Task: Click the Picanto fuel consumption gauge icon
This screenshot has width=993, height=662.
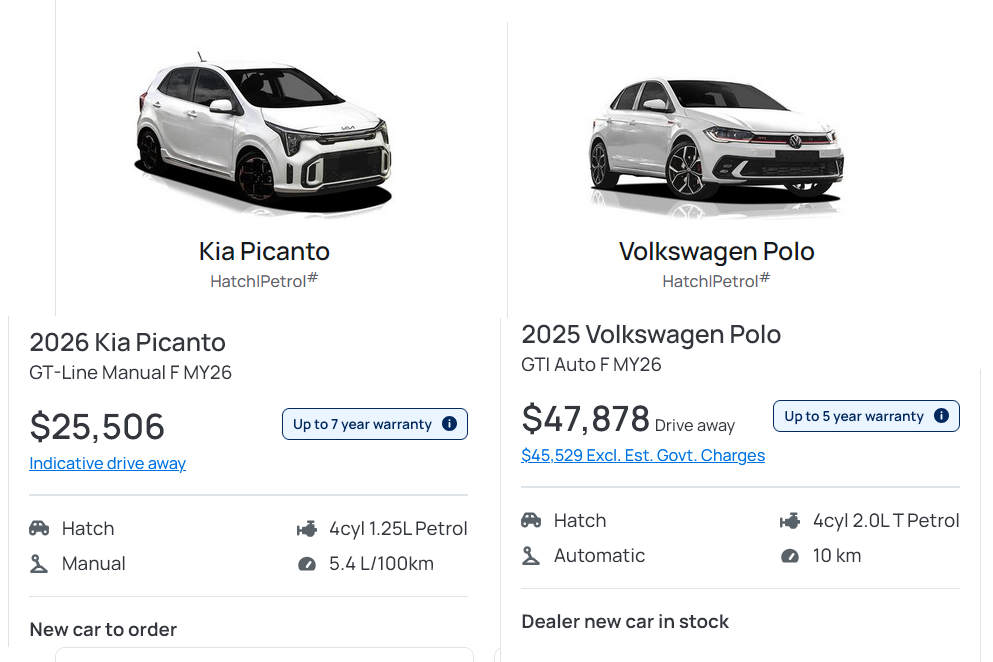Action: tap(307, 564)
